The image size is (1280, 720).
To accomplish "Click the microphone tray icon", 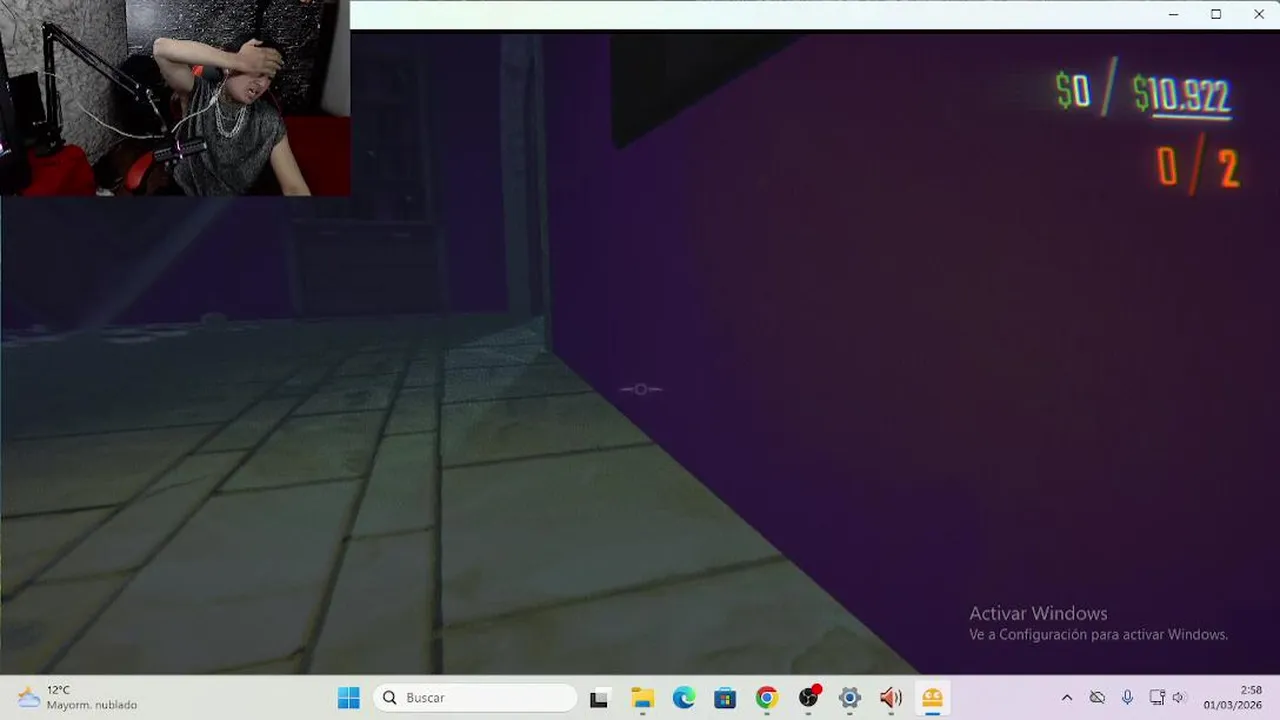I will pyautogui.click(x=1127, y=698).
